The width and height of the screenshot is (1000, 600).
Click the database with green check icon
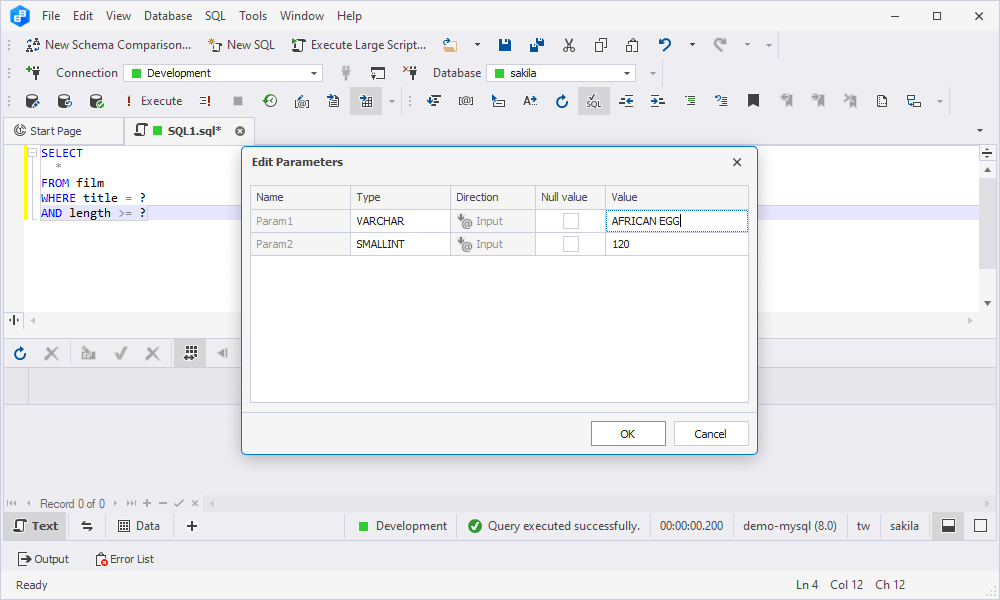(96, 101)
